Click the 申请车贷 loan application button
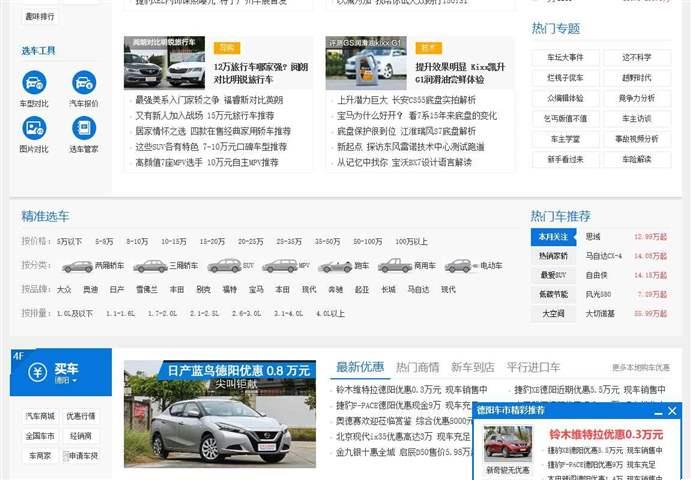 click(x=81, y=455)
